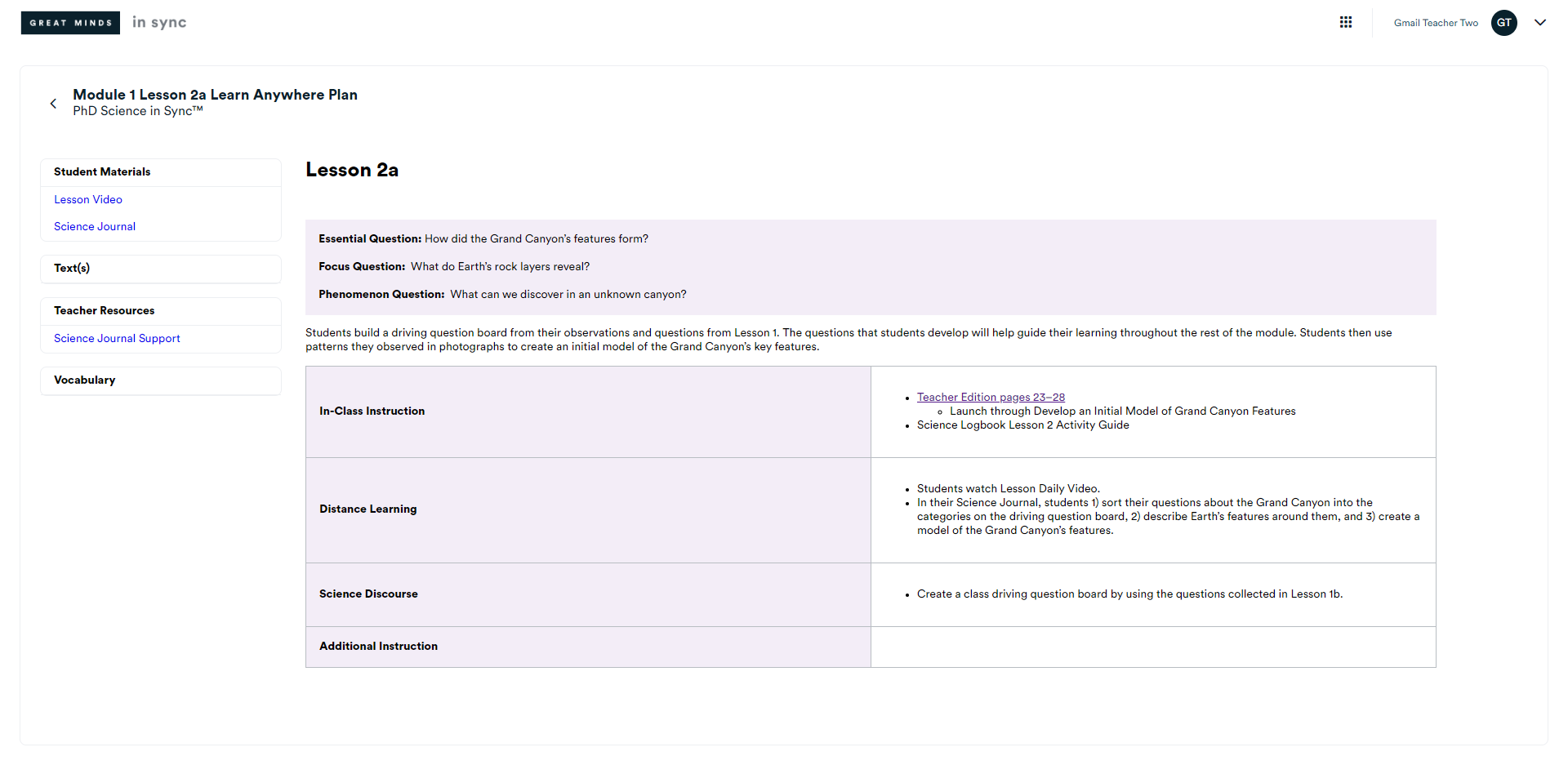Go back using the left arrow

click(x=53, y=104)
